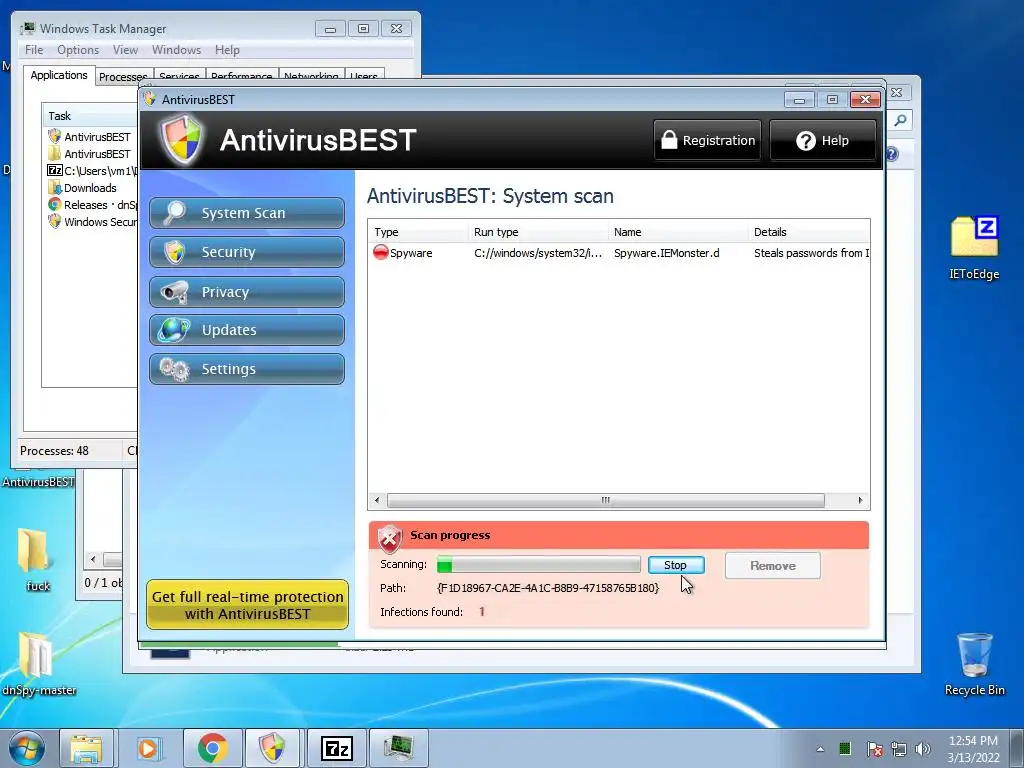
Task: Open 7-Zip from the taskbar
Action: (336, 748)
